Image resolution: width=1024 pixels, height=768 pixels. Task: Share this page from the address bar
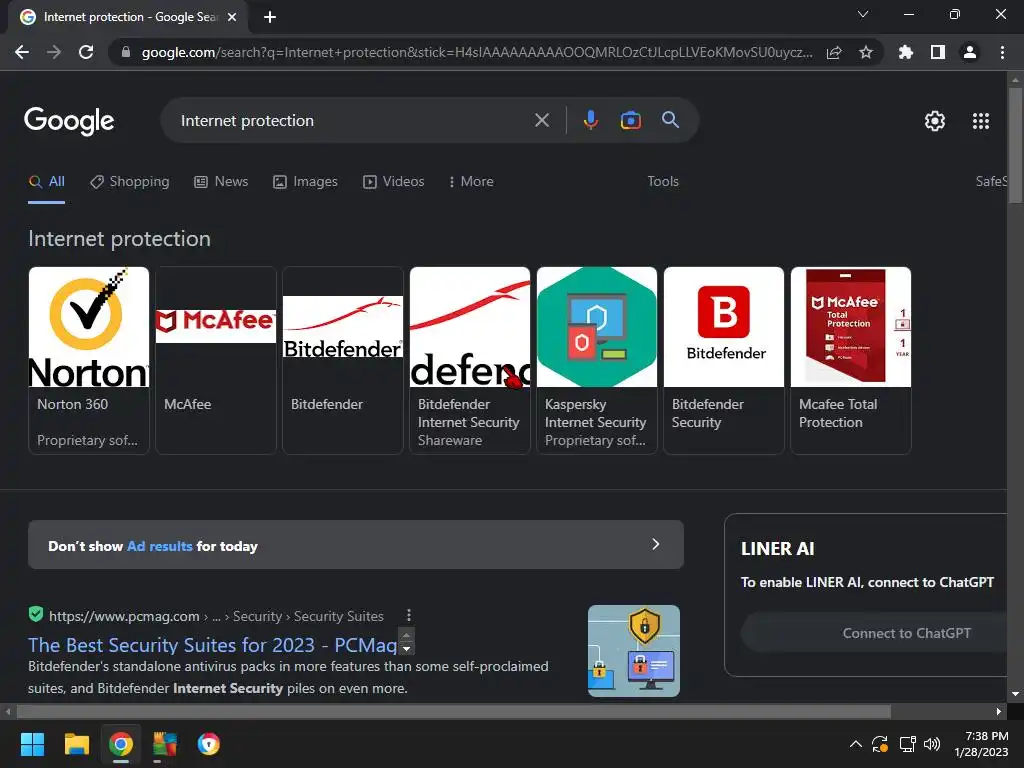(834, 52)
